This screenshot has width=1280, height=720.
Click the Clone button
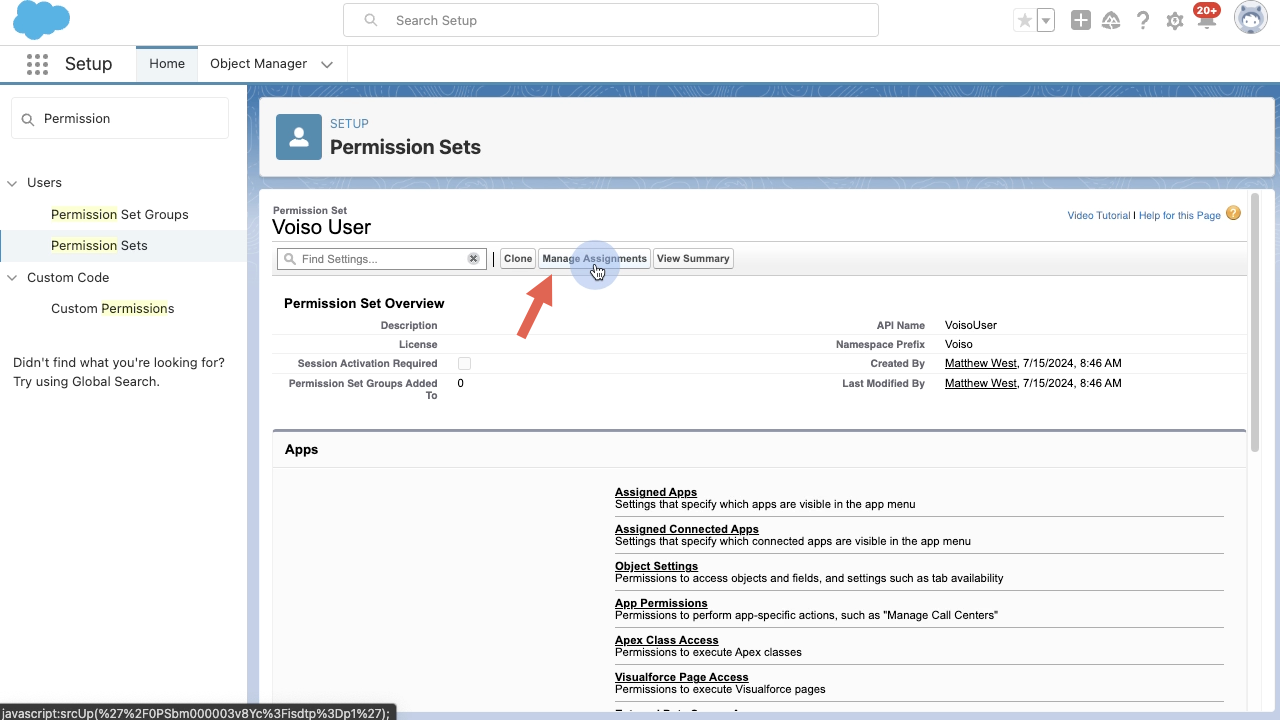pos(518,259)
